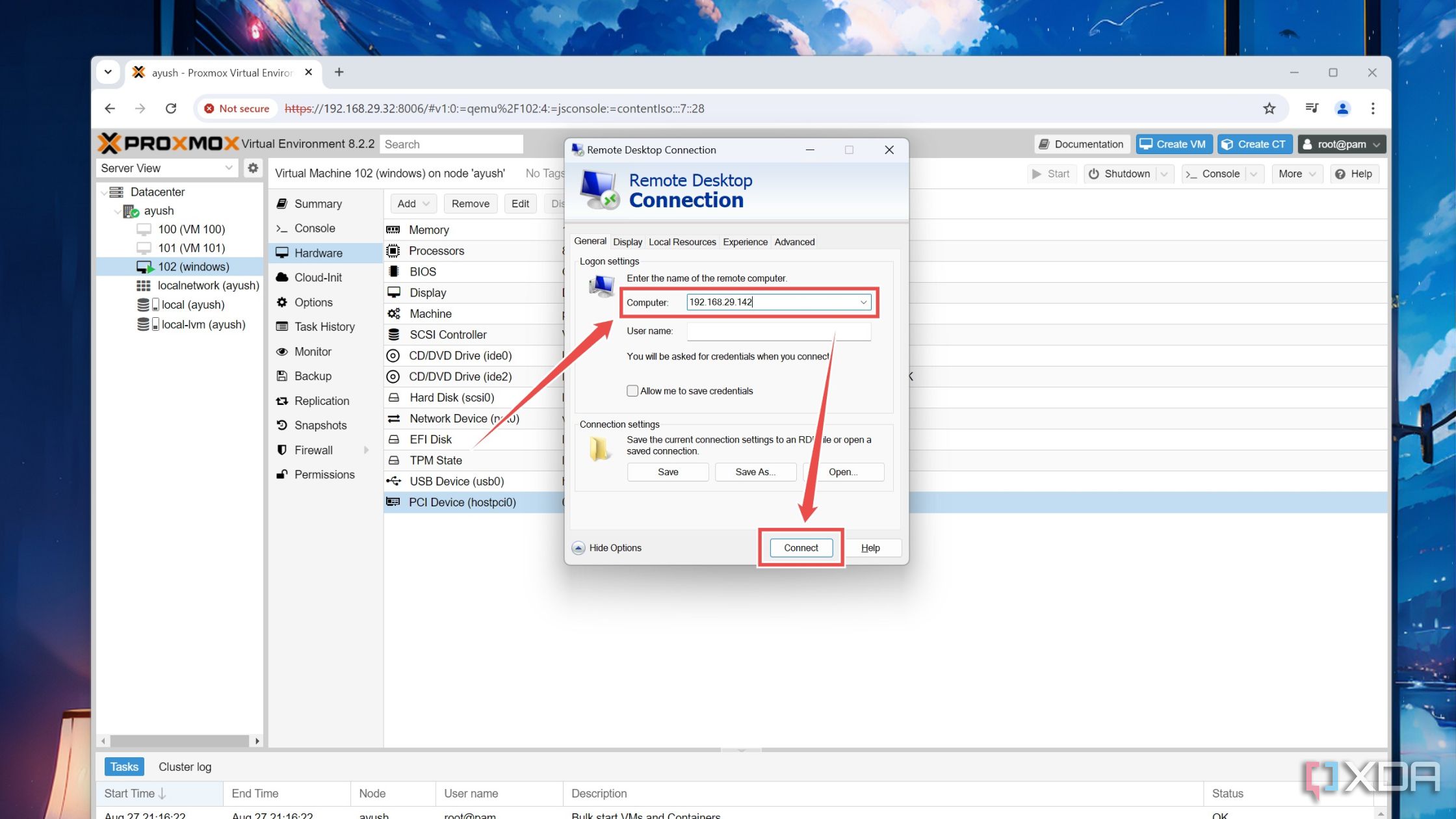Image resolution: width=1456 pixels, height=819 pixels.
Task: Toggle the Hide Options button
Action: point(607,548)
